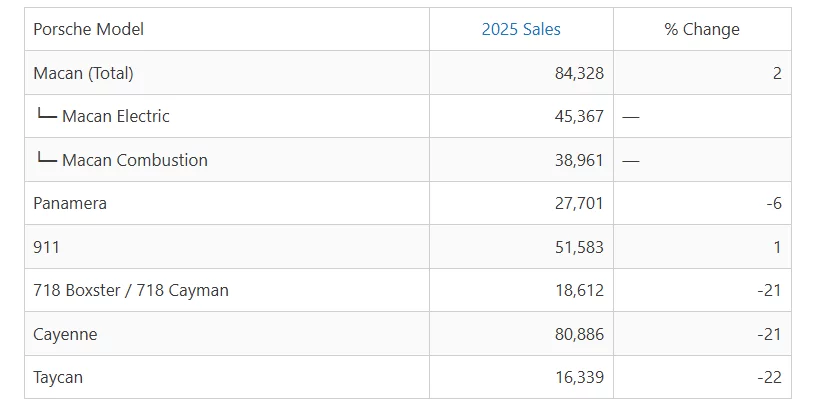Click the % Change column header
Image resolution: width=820 pixels, height=418 pixels.
tap(702, 29)
